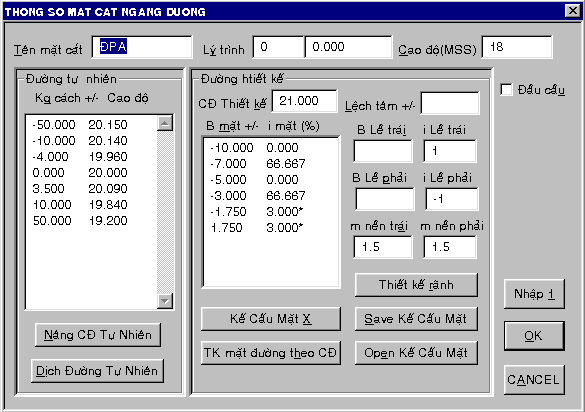This screenshot has width=585, height=412.
Task: Confirm the dialog with OK
Action: click(534, 336)
